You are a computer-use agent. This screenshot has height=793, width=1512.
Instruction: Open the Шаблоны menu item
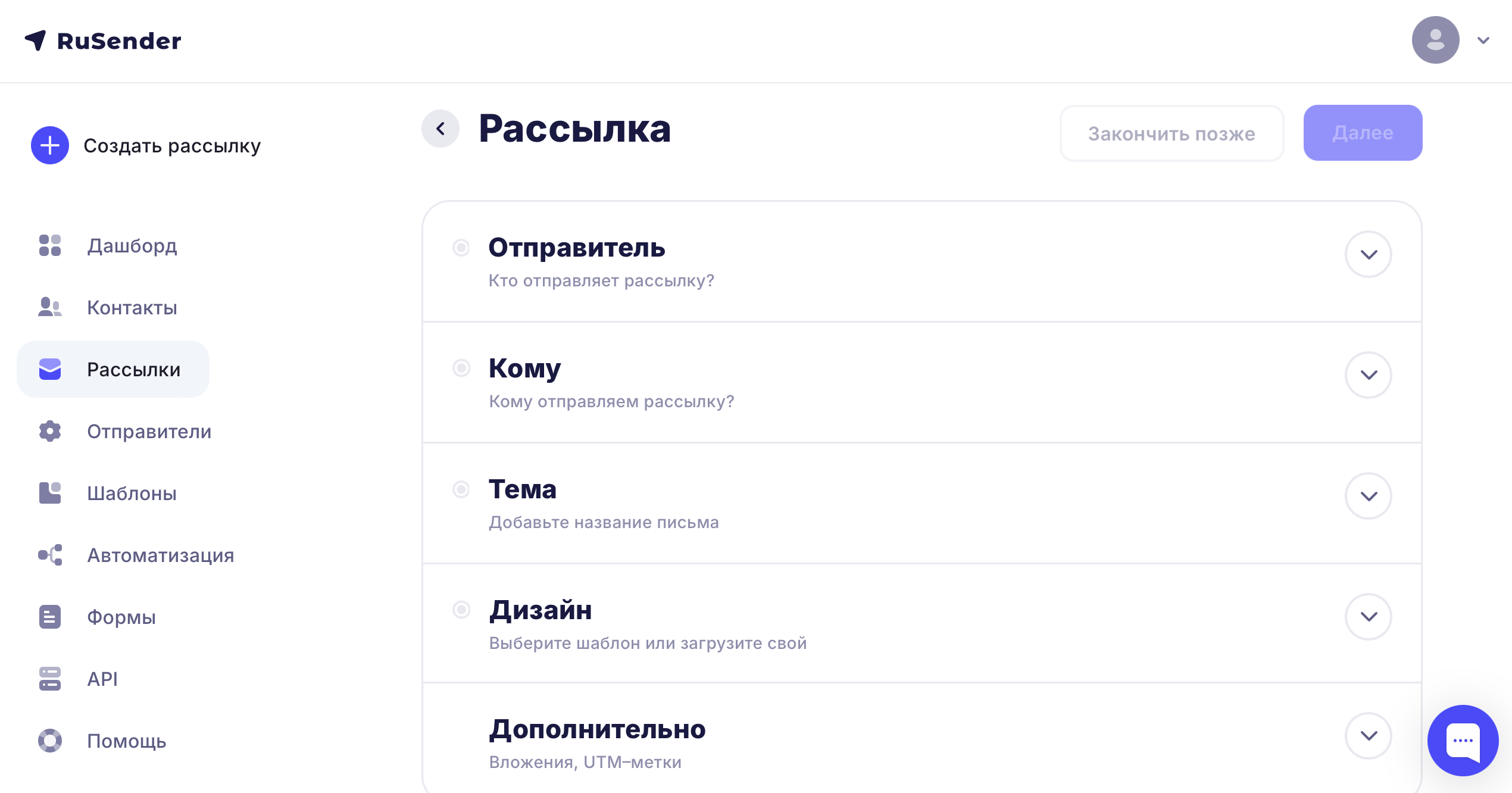(132, 494)
